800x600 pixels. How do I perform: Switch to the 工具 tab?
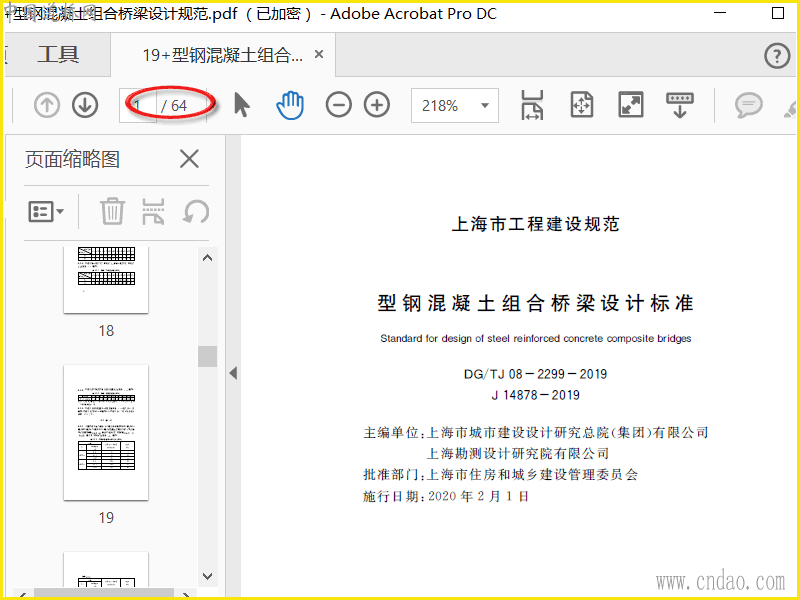coord(58,54)
